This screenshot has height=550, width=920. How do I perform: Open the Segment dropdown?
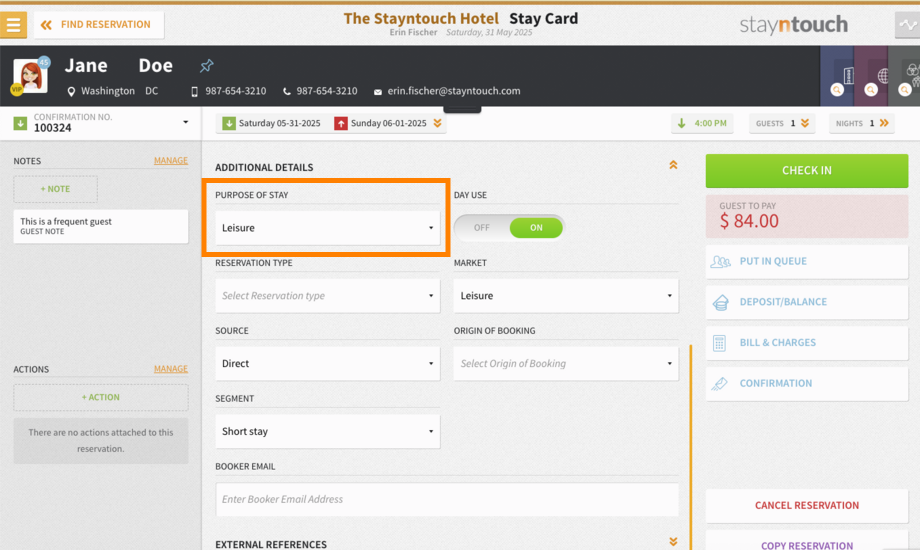pos(327,431)
